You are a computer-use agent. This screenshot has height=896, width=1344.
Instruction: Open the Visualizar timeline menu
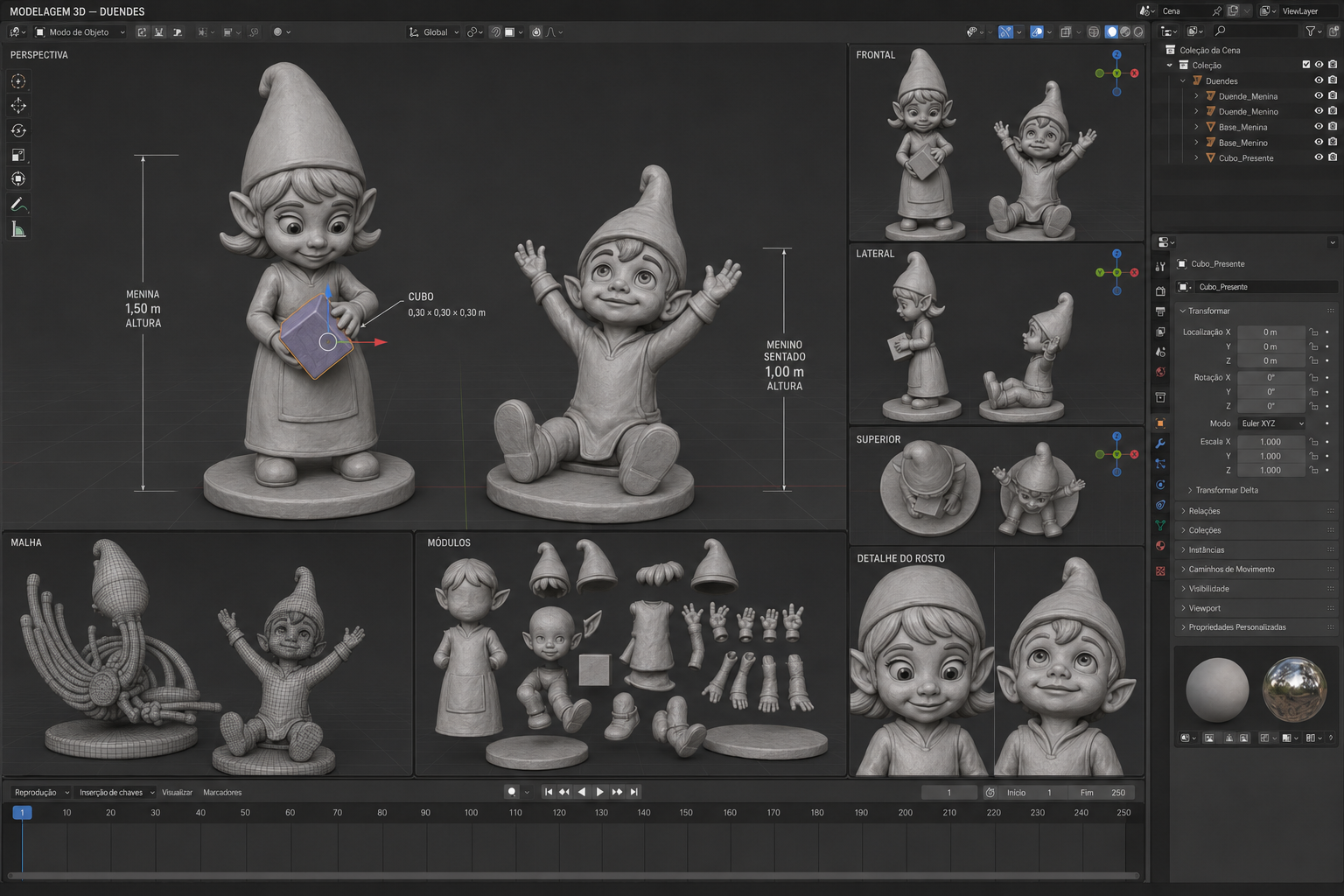pos(177,792)
